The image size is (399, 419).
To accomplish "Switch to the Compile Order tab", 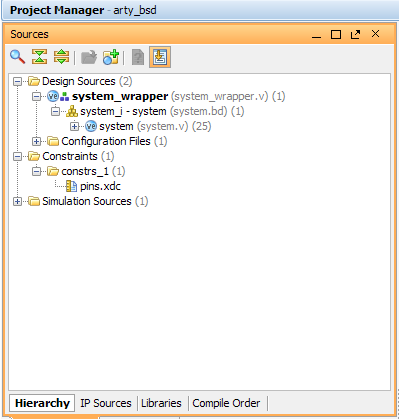I will (x=226, y=403).
